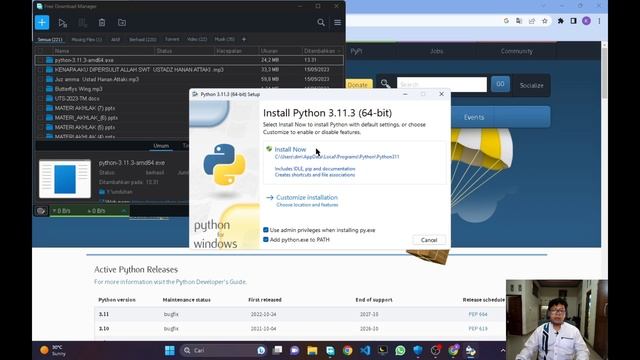This screenshot has width=640, height=360.
Task: Click the pause downloads icon in the toolbar
Action: click(x=82, y=23)
